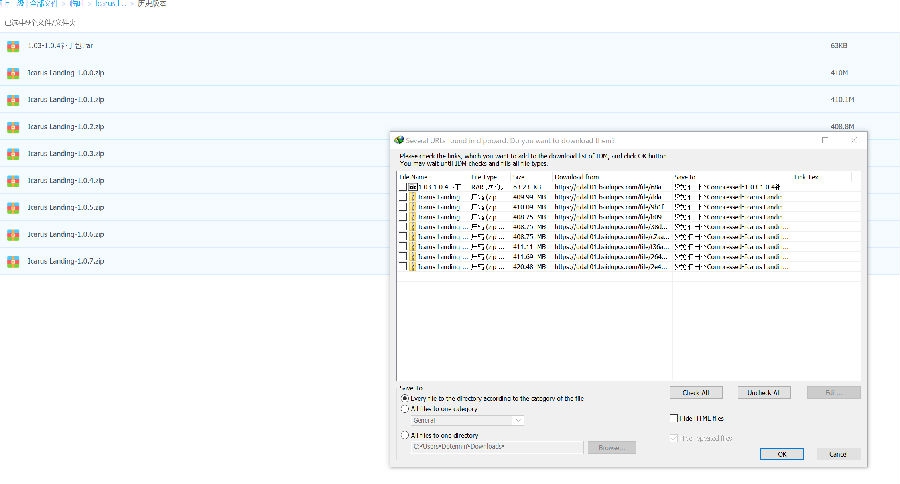Click the Edit button beside Uncheck All
The width and height of the screenshot is (900, 484).
click(x=833, y=393)
